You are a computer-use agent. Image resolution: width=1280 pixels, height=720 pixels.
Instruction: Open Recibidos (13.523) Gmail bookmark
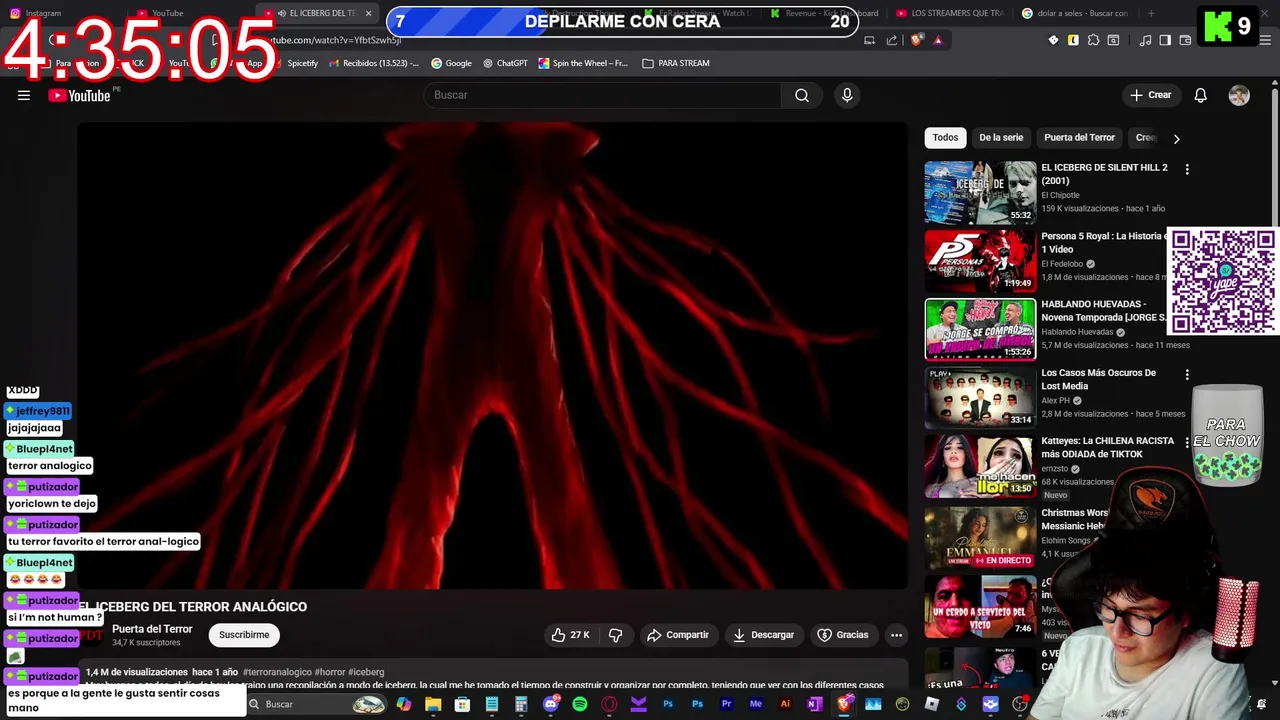tap(373, 63)
